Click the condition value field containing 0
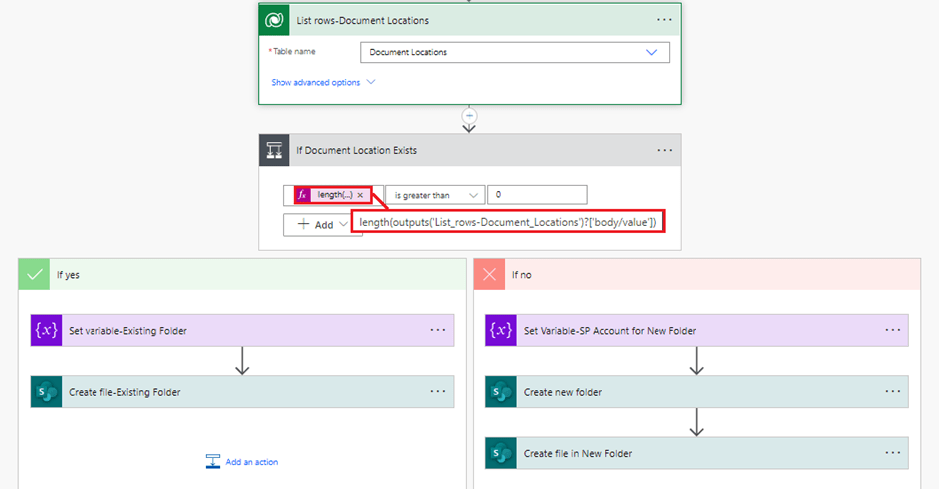The height and width of the screenshot is (489, 939). click(x=538, y=195)
